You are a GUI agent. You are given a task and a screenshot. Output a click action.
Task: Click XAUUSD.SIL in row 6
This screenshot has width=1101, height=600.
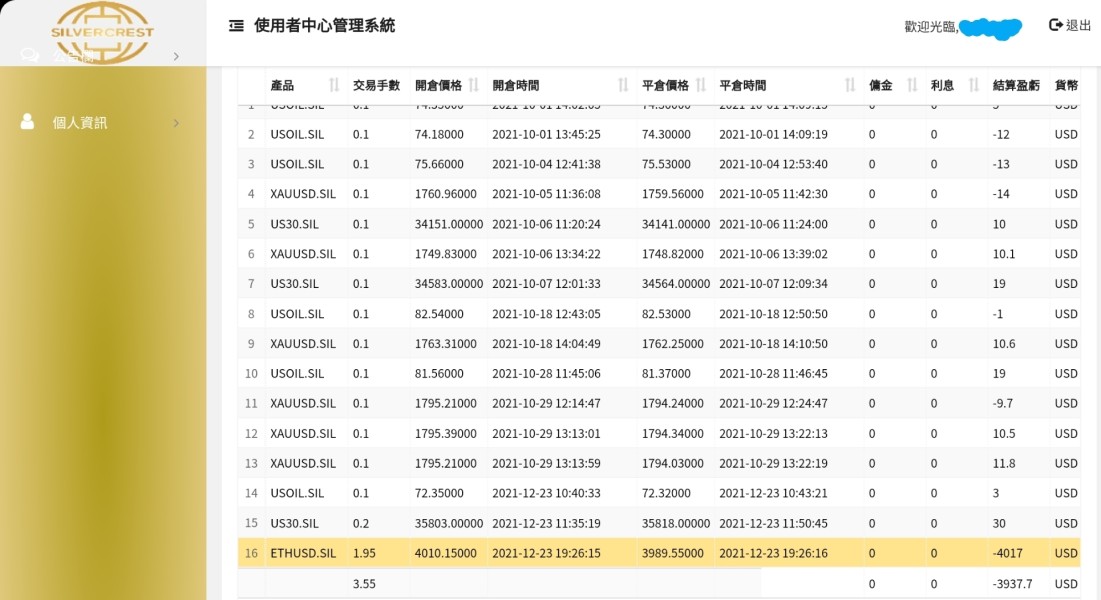coord(303,254)
